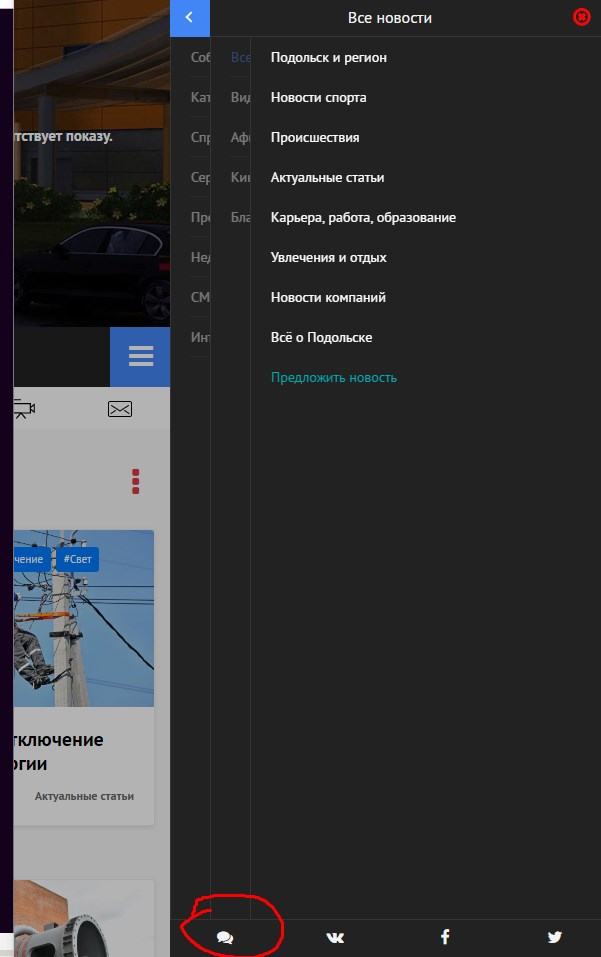Viewport: 601px width, 957px height.
Task: Select Подольск и регион menu item
Action: click(x=328, y=58)
